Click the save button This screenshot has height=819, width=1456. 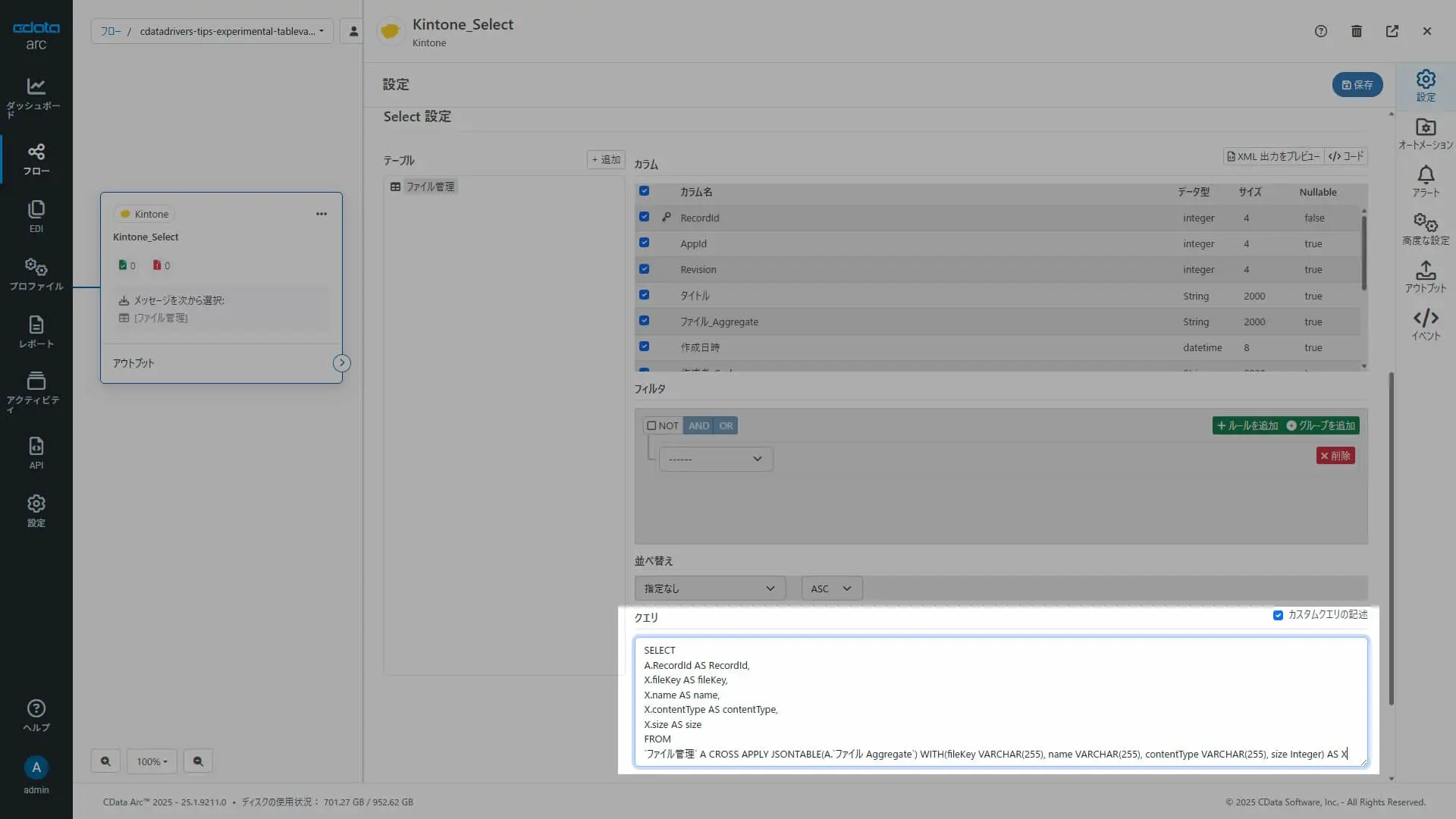click(1357, 85)
